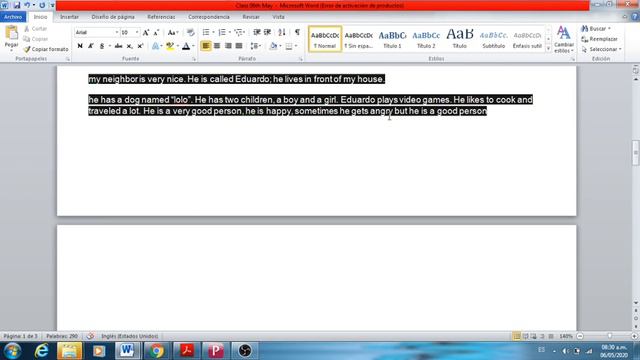
Task: Toggle justify alignment
Action: pyautogui.click(x=239, y=46)
